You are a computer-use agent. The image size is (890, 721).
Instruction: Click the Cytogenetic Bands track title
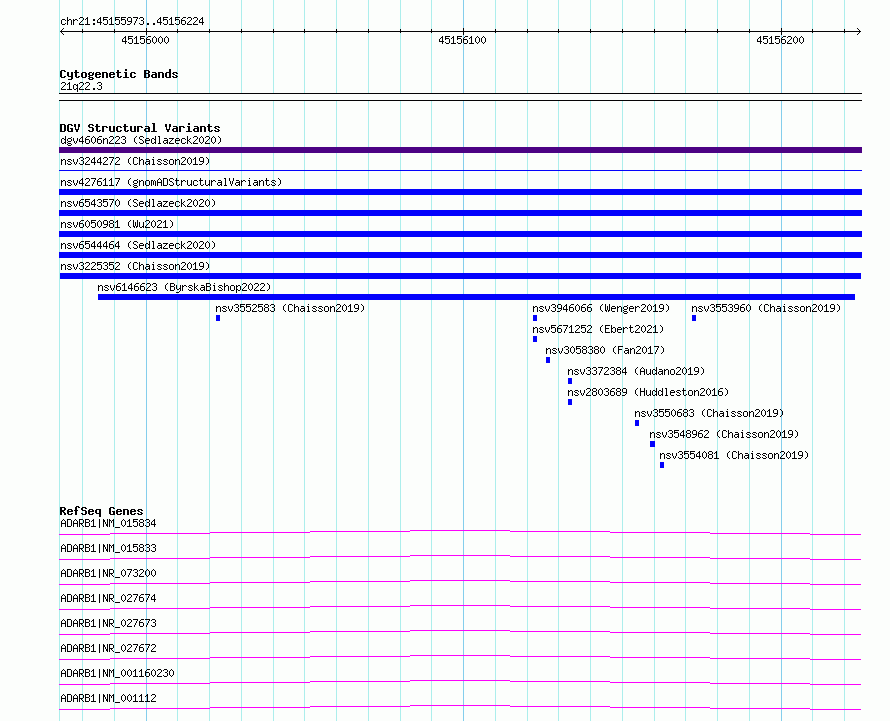click(119, 74)
